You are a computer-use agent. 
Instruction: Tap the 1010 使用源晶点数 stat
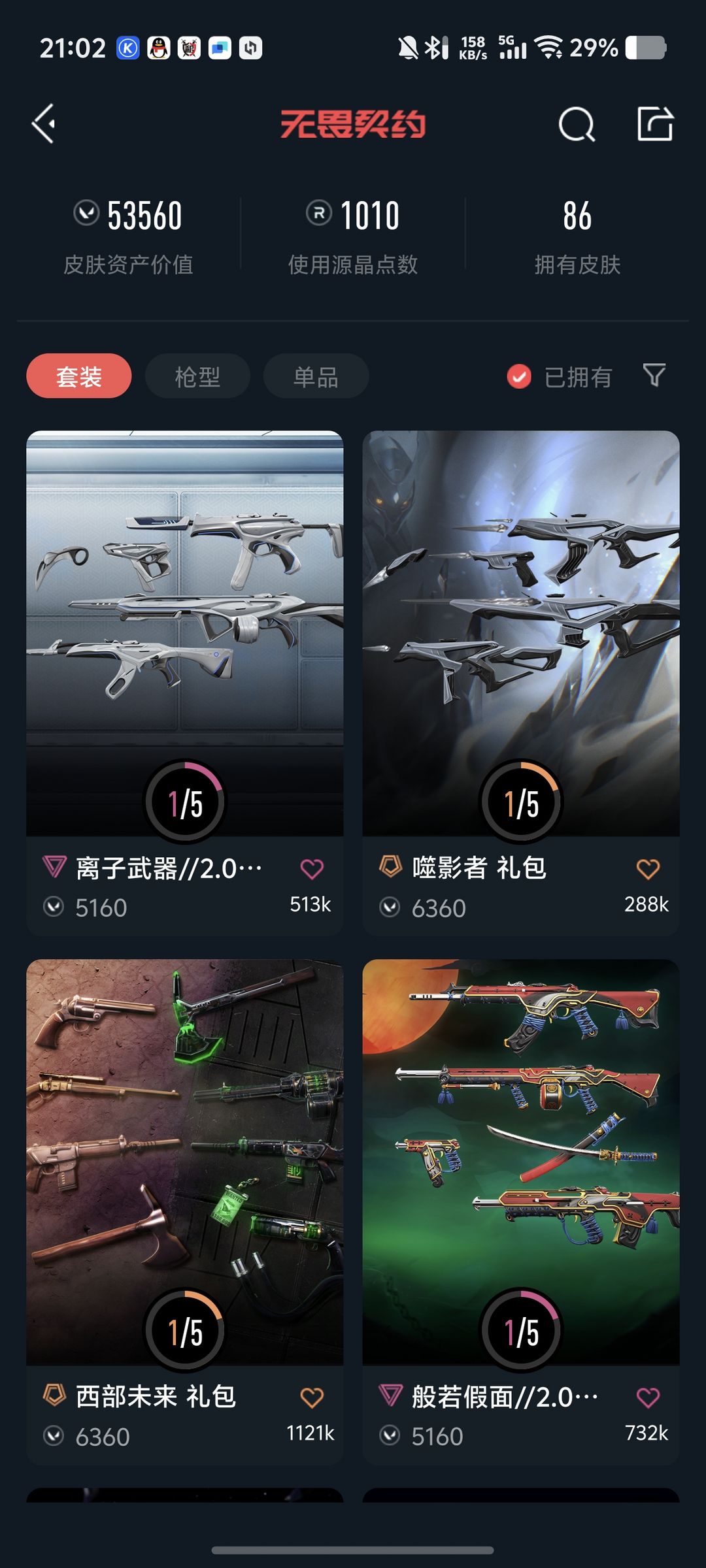[x=353, y=237]
